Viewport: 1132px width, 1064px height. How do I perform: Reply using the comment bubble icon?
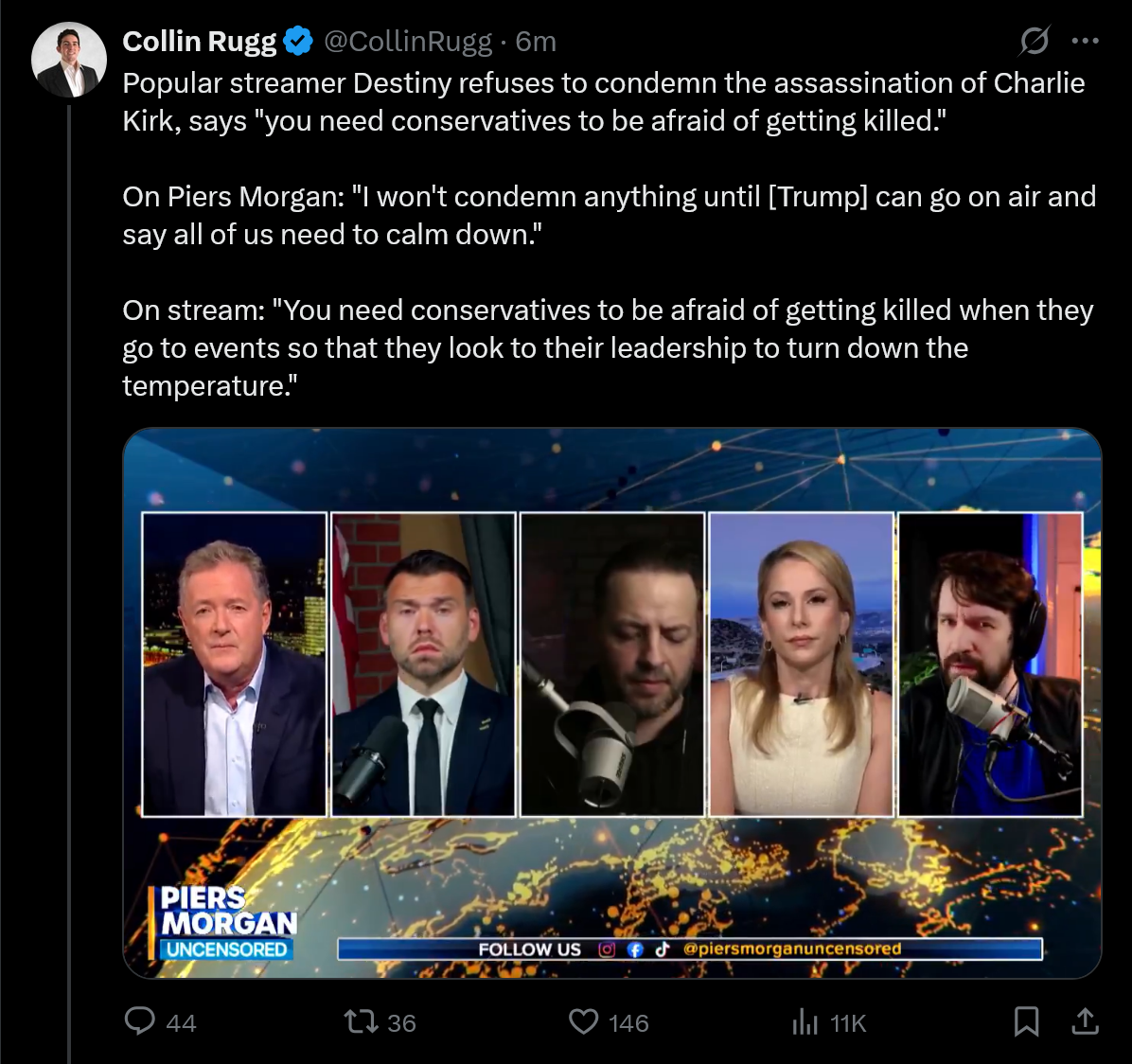tap(140, 1021)
